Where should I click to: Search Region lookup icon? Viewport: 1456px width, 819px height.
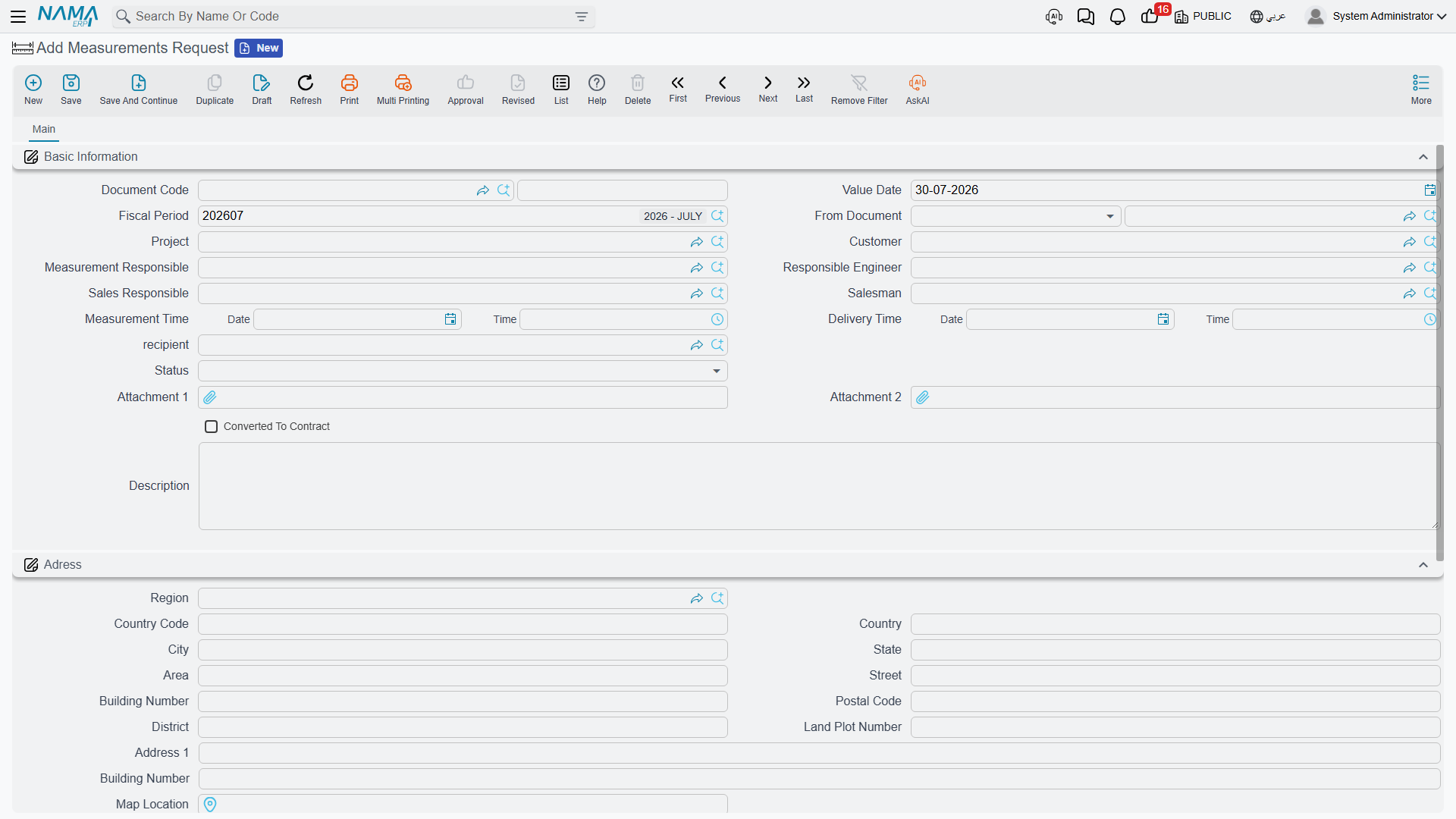(717, 598)
